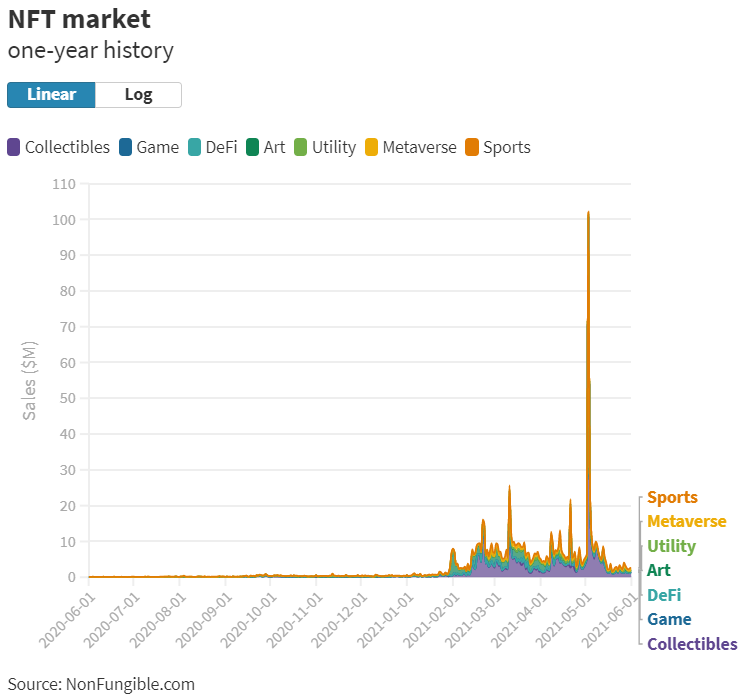The height and width of the screenshot is (695, 749).
Task: Click the bold Utility series label beside chart
Action: [x=671, y=546]
